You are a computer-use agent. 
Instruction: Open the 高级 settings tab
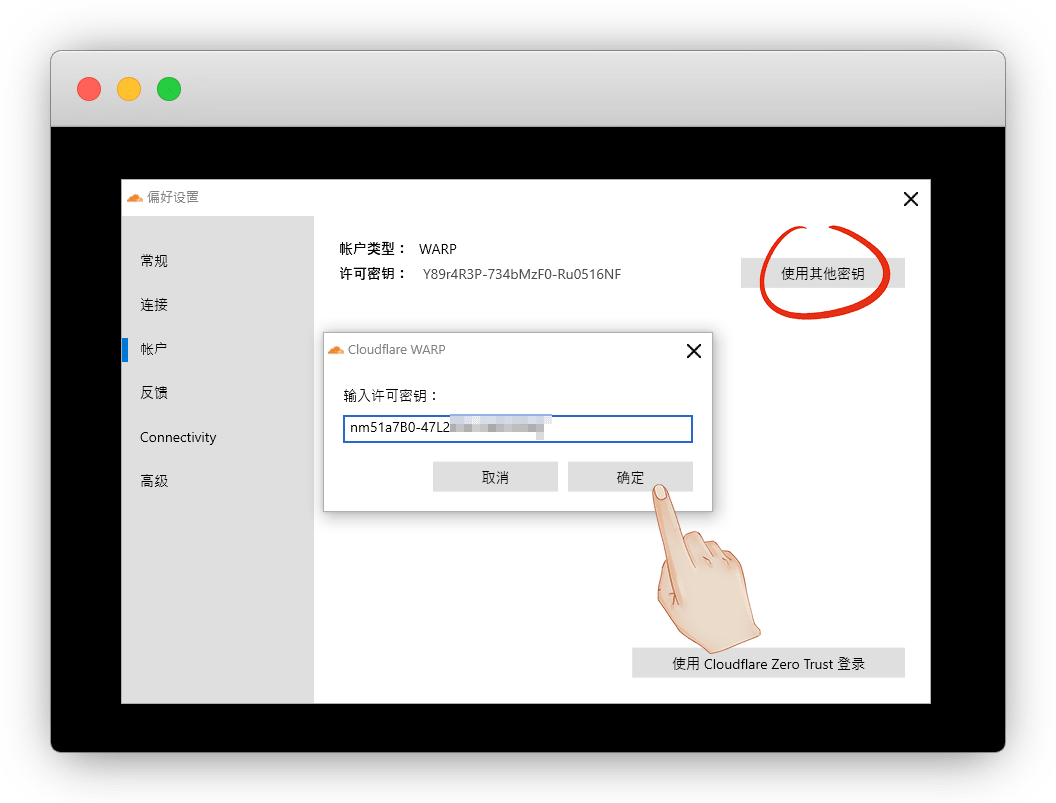[154, 481]
